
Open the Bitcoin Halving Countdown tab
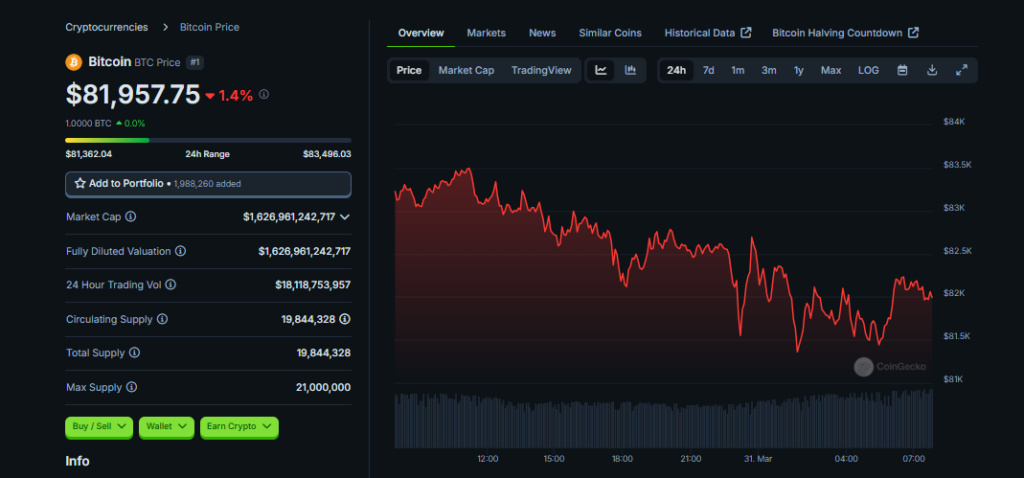pos(845,33)
